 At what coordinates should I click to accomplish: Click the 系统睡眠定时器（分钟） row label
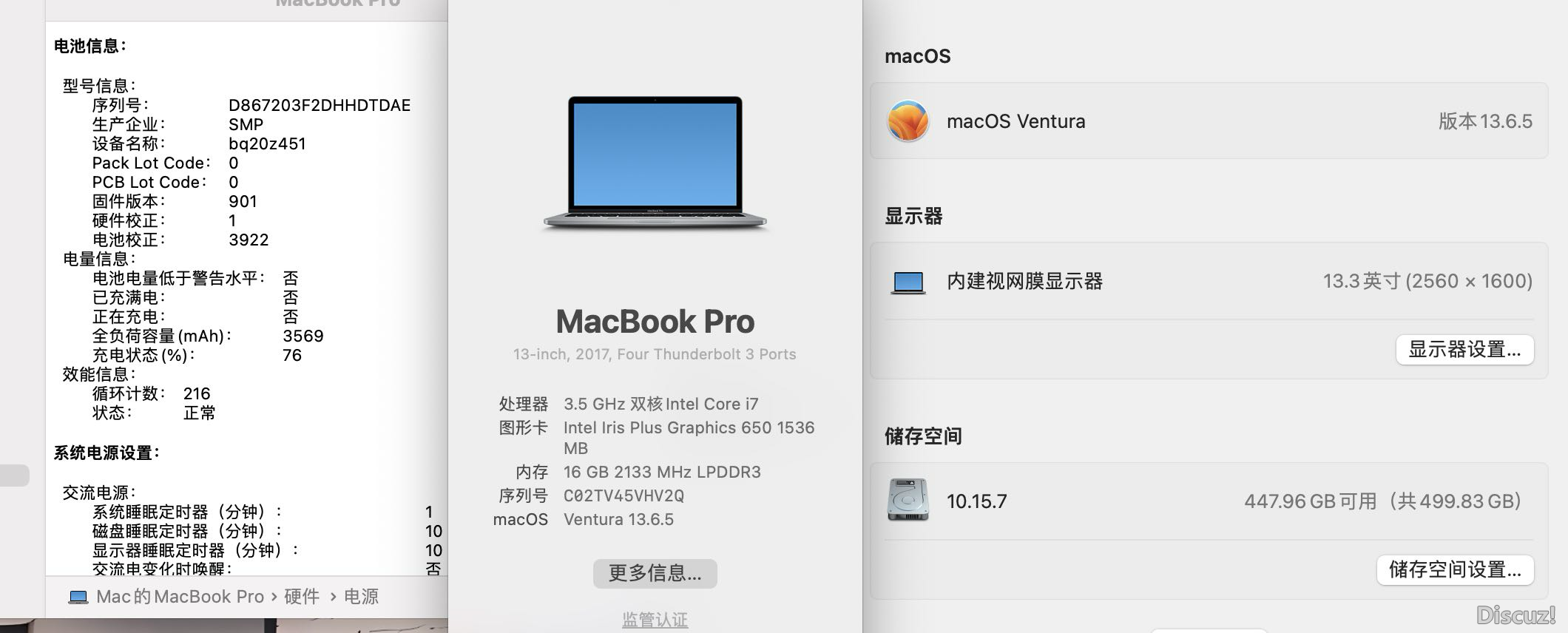pyautogui.click(x=187, y=512)
